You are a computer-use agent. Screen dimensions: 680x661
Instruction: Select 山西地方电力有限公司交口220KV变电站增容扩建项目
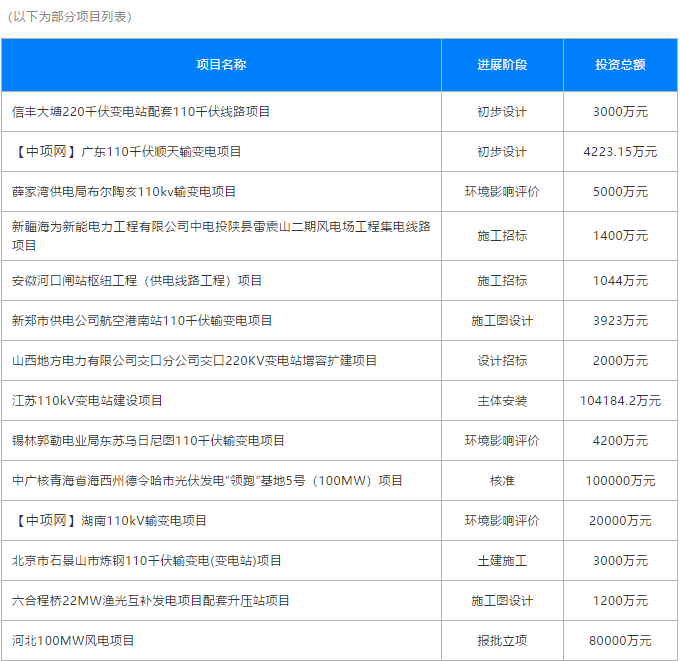(195, 361)
